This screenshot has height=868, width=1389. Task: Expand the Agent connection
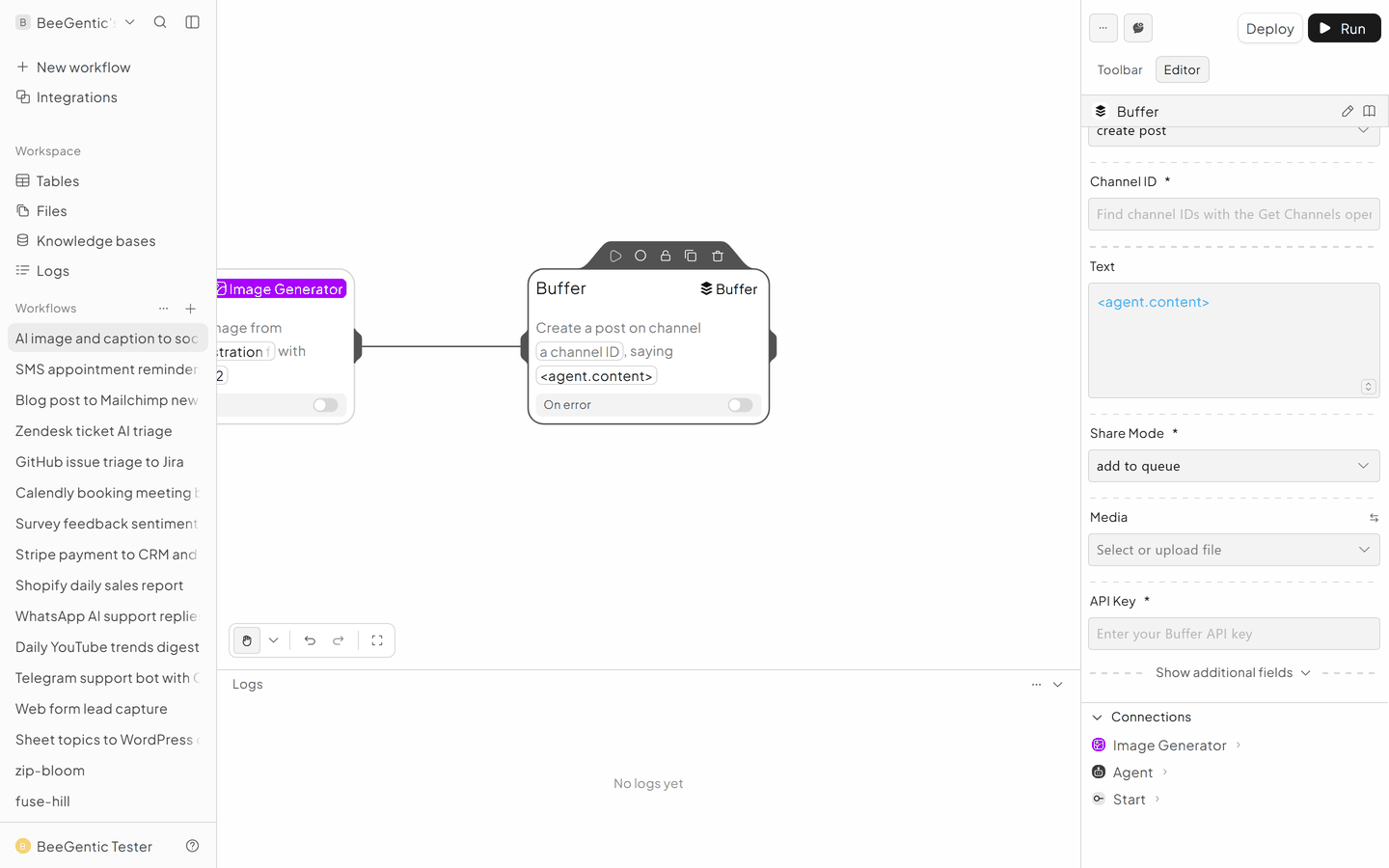click(x=1130, y=773)
